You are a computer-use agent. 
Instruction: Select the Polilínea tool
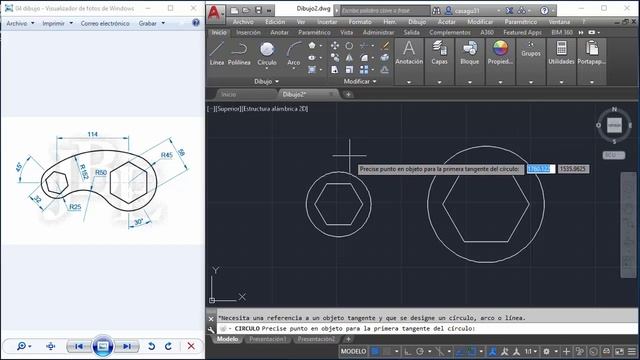tap(239, 53)
